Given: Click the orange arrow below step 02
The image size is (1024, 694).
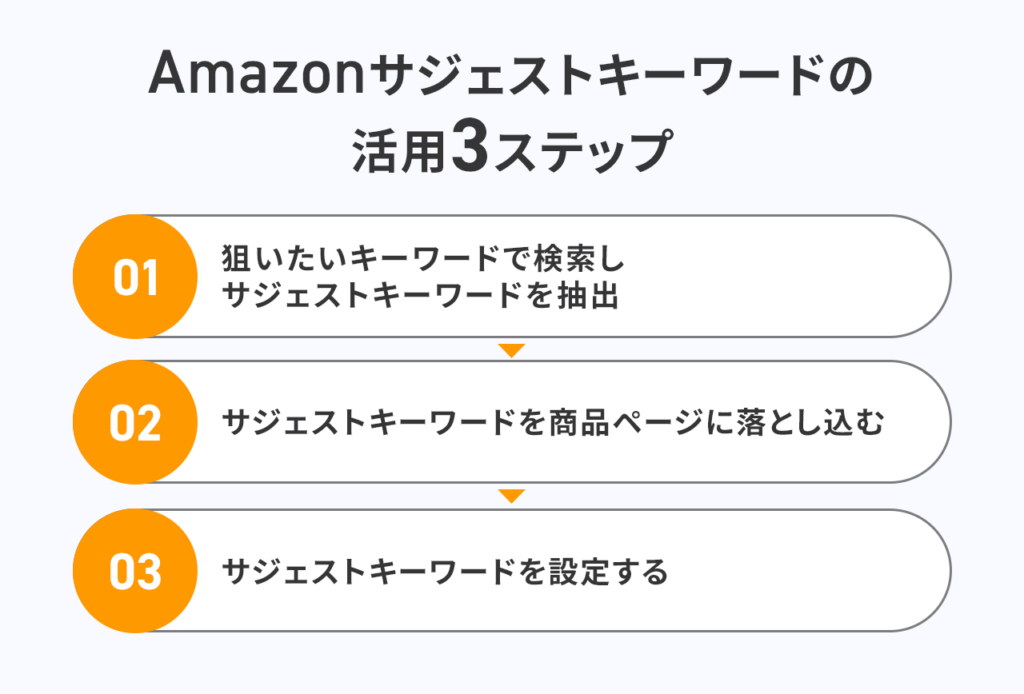Looking at the screenshot, I should coord(511,496).
